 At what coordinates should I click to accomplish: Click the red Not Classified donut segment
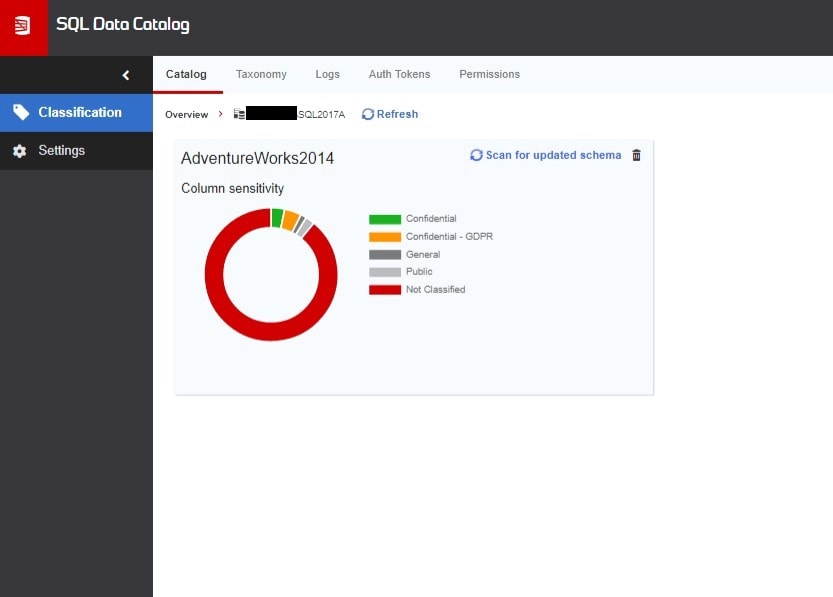coord(271,331)
